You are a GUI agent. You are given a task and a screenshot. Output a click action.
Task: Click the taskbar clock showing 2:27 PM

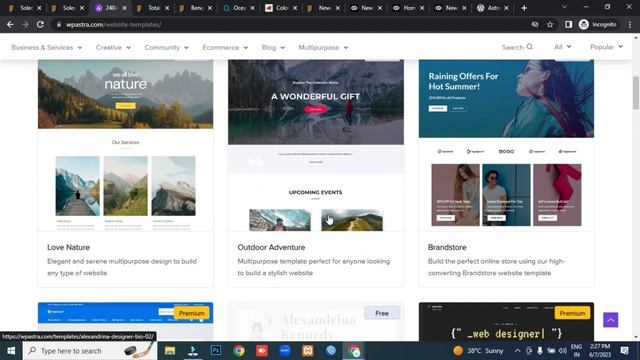pos(600,351)
